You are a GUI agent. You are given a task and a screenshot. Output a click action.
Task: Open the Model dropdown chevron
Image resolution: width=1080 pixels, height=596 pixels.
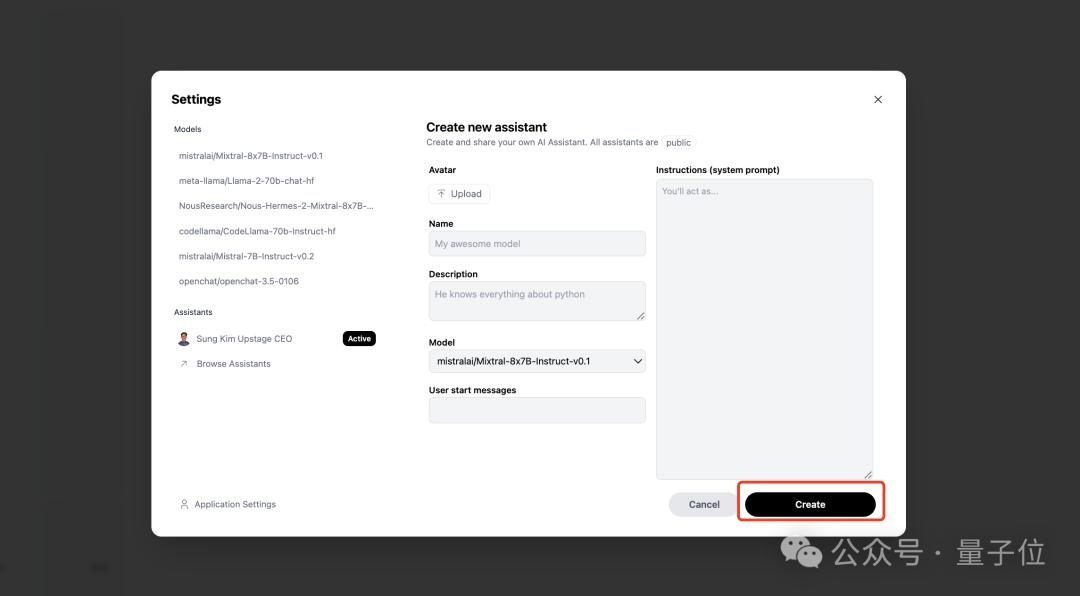click(x=638, y=361)
